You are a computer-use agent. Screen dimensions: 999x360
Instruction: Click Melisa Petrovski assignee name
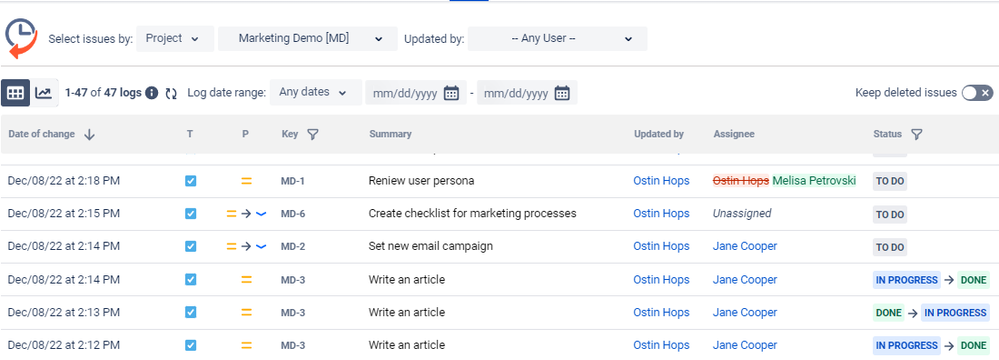814,181
